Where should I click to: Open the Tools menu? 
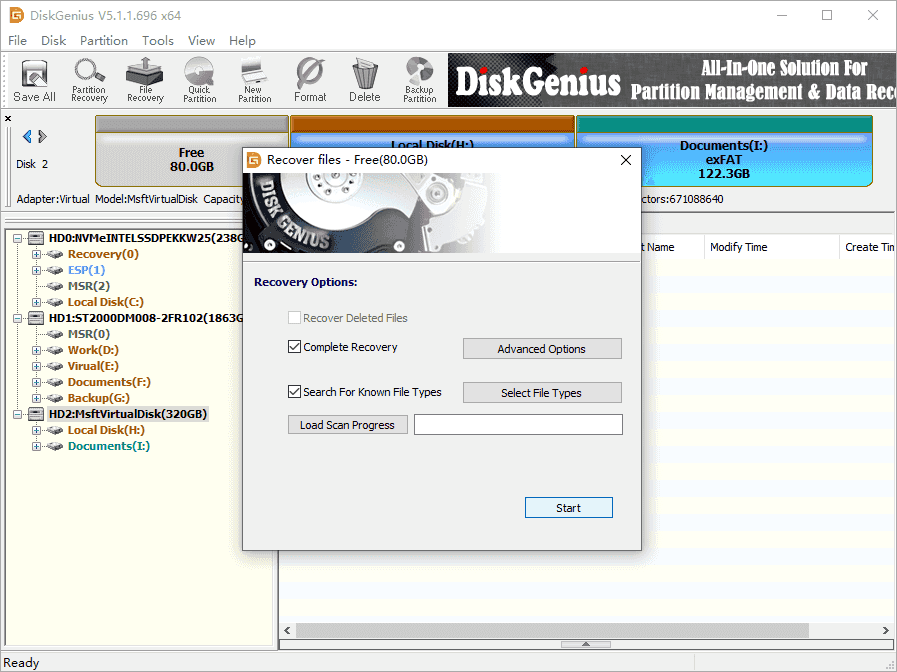click(157, 41)
